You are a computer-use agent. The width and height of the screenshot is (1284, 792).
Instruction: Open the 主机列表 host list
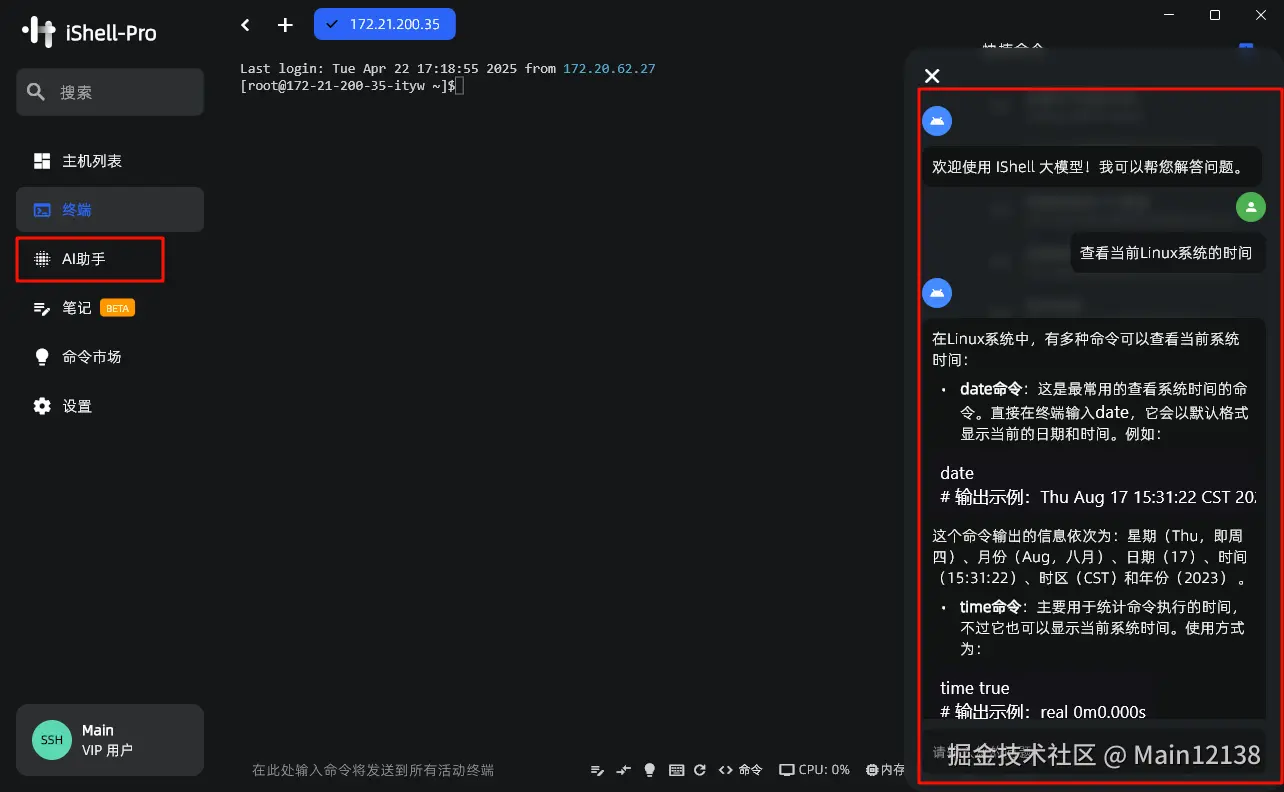(110, 161)
